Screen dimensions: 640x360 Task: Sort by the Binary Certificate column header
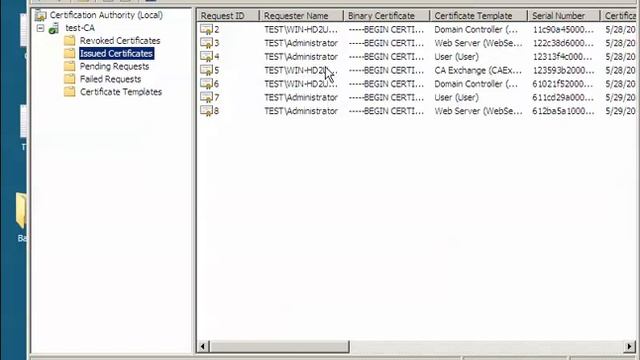[386, 16]
